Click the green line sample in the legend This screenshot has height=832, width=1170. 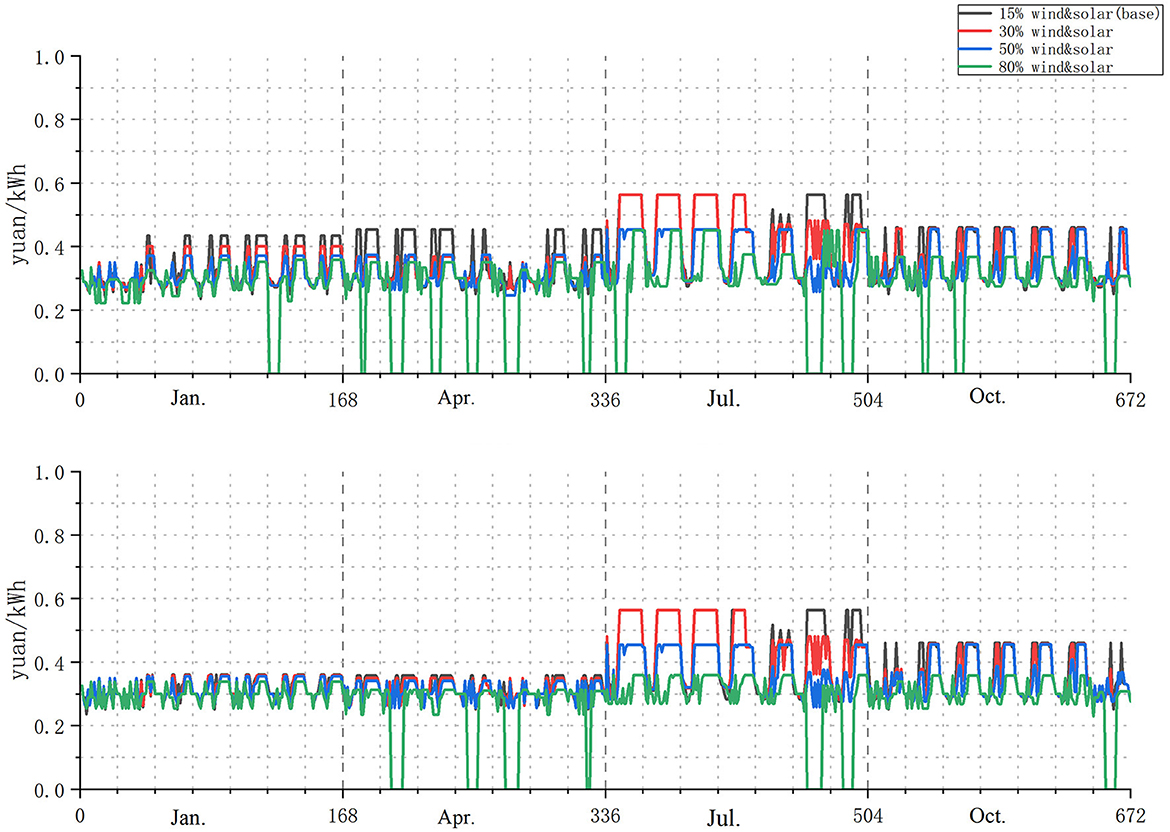tap(977, 68)
